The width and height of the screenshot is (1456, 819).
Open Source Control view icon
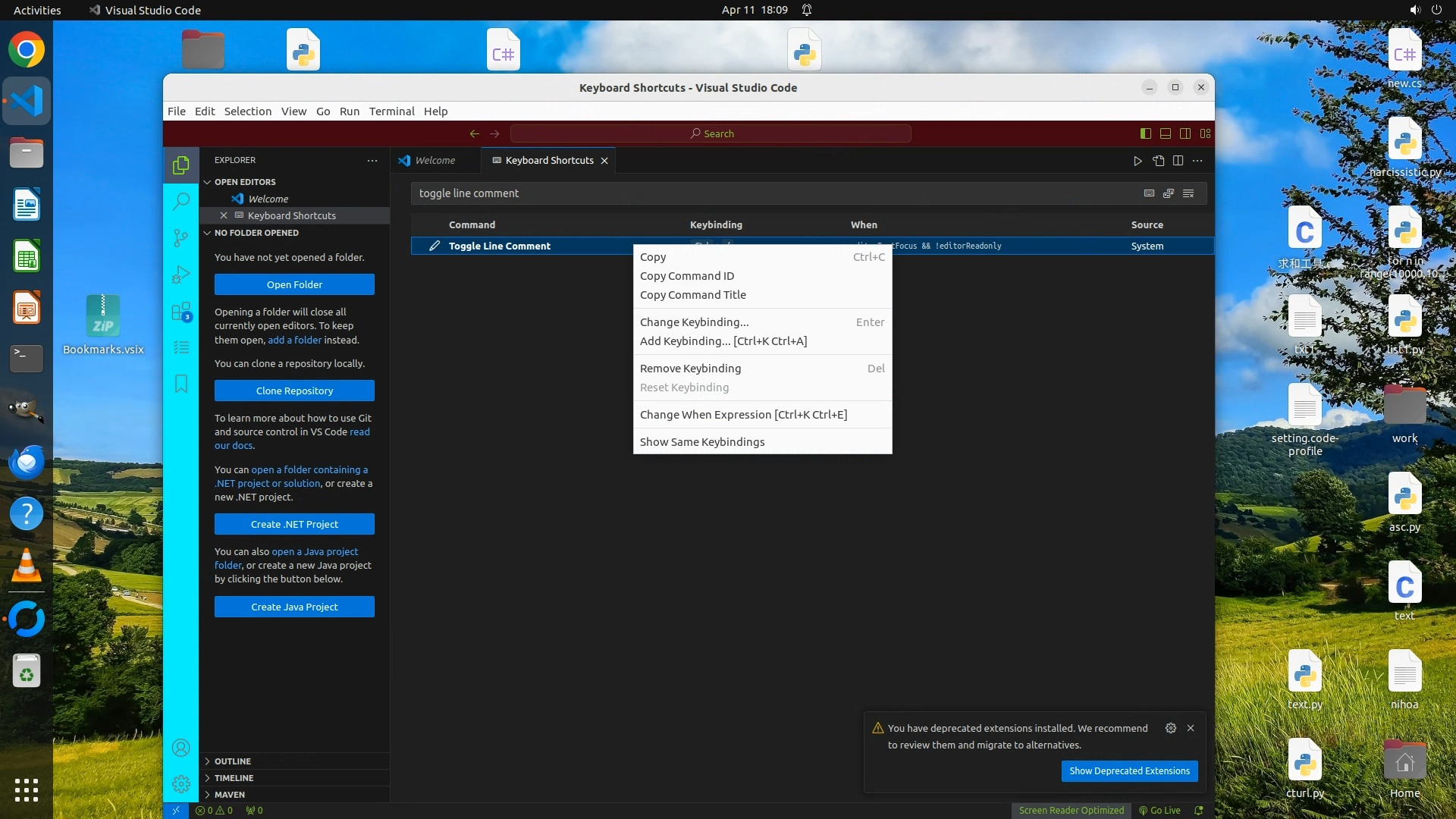181,238
